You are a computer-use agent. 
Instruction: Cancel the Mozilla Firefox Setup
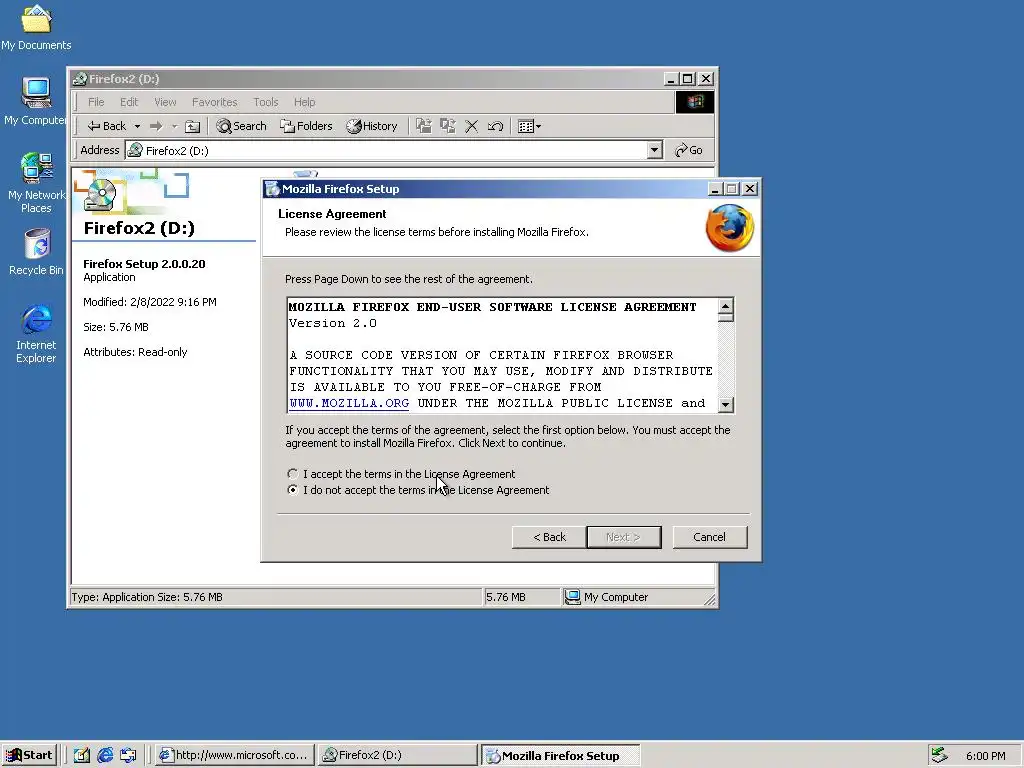pyautogui.click(x=709, y=537)
